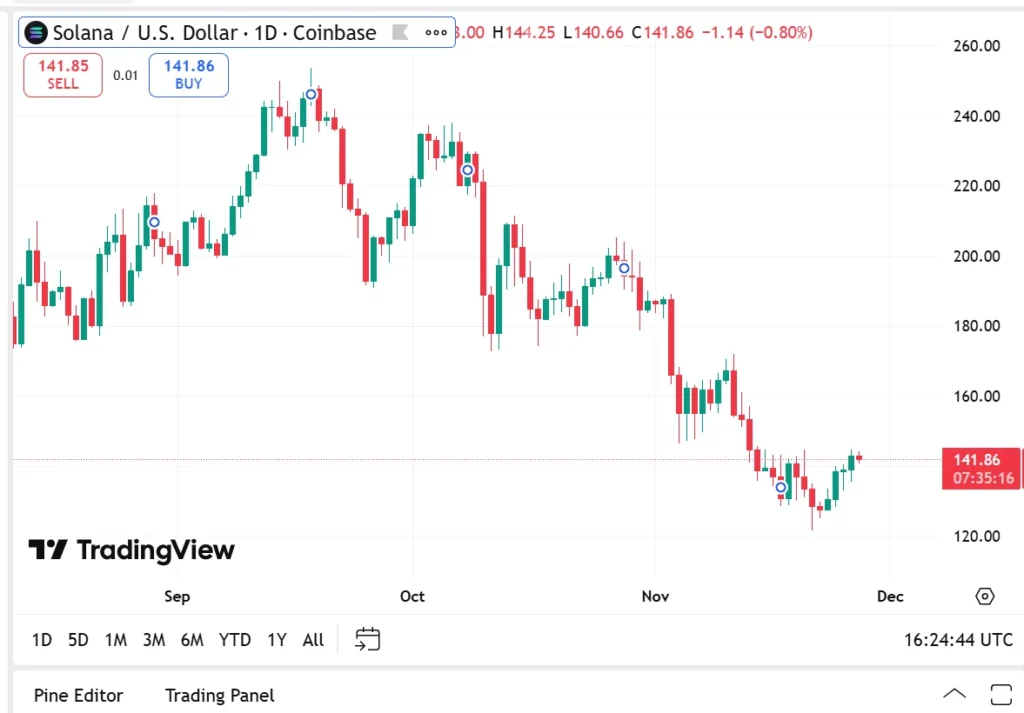Image resolution: width=1024 pixels, height=713 pixels.
Task: Open the Solana / U.S. Dollar symbol legend
Action: (214, 32)
